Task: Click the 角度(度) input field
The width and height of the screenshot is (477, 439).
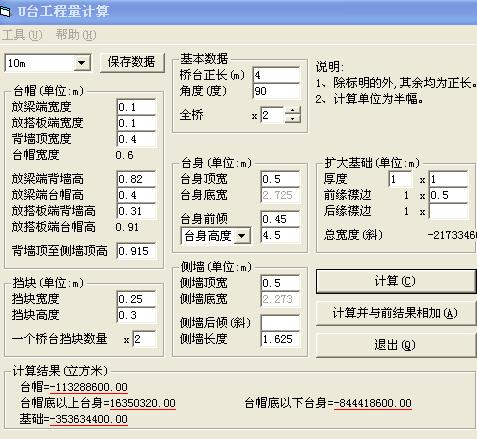Action: click(276, 91)
